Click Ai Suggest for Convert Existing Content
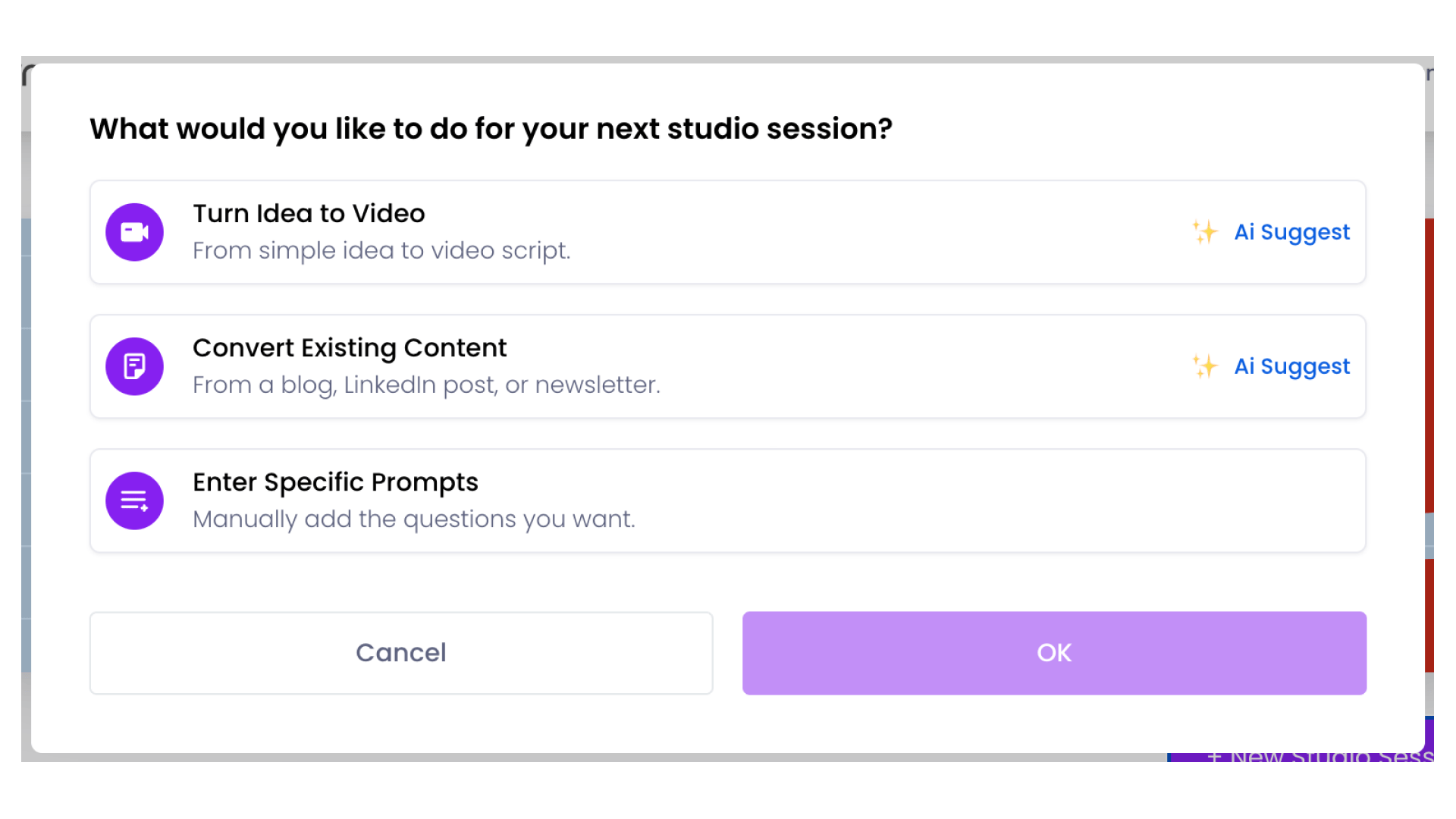 click(x=1291, y=366)
